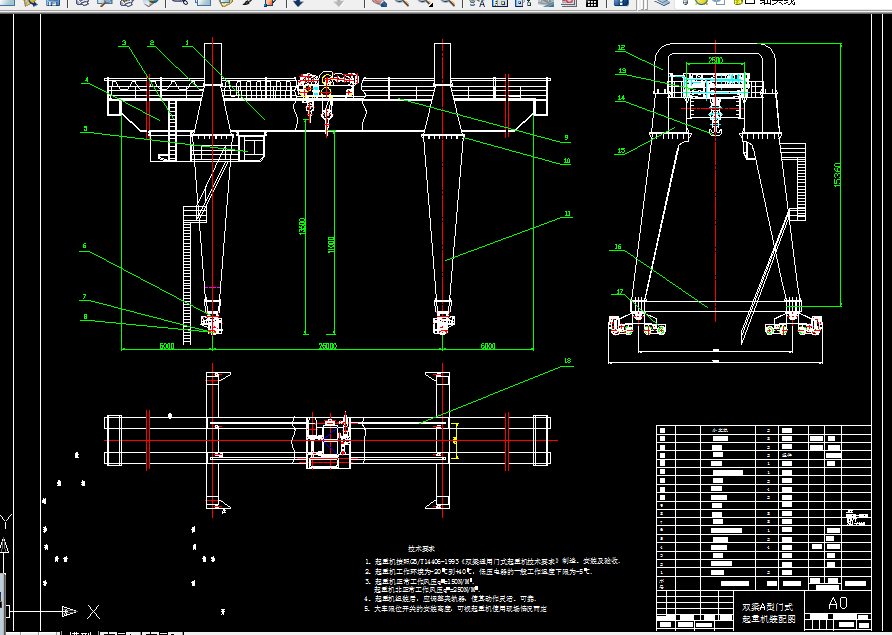The image size is (892, 635).
Task: Select part balloon number 8 label
Action: pyautogui.click(x=85, y=317)
